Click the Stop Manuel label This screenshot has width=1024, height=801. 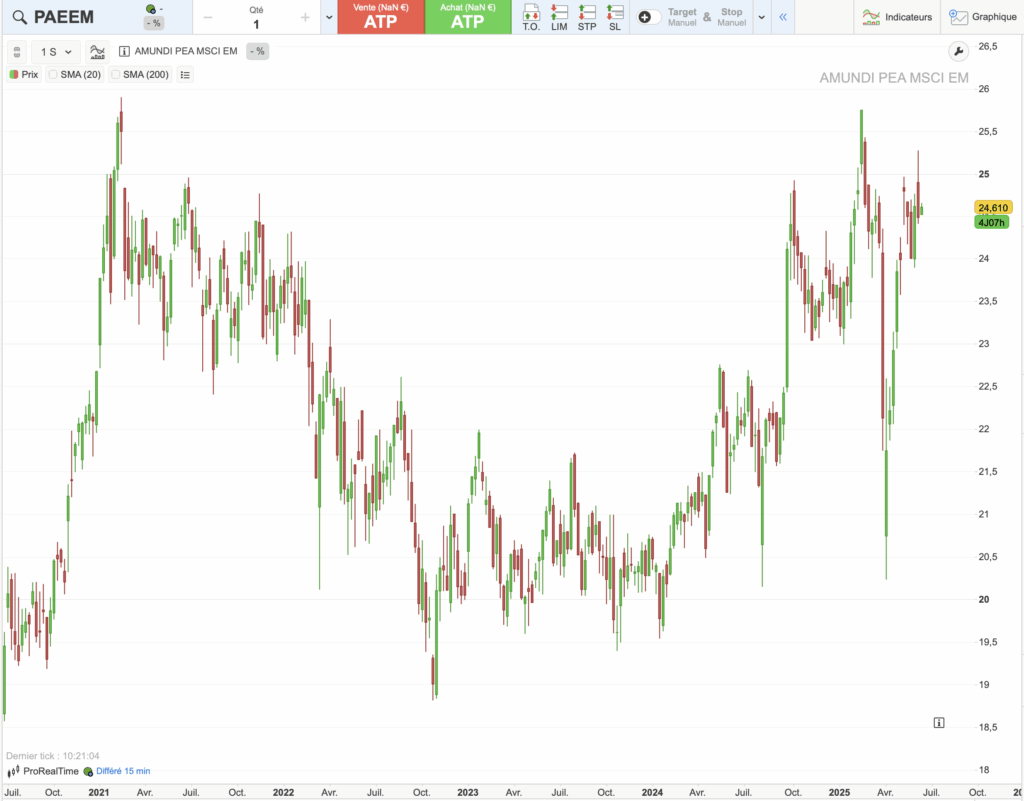pos(731,17)
